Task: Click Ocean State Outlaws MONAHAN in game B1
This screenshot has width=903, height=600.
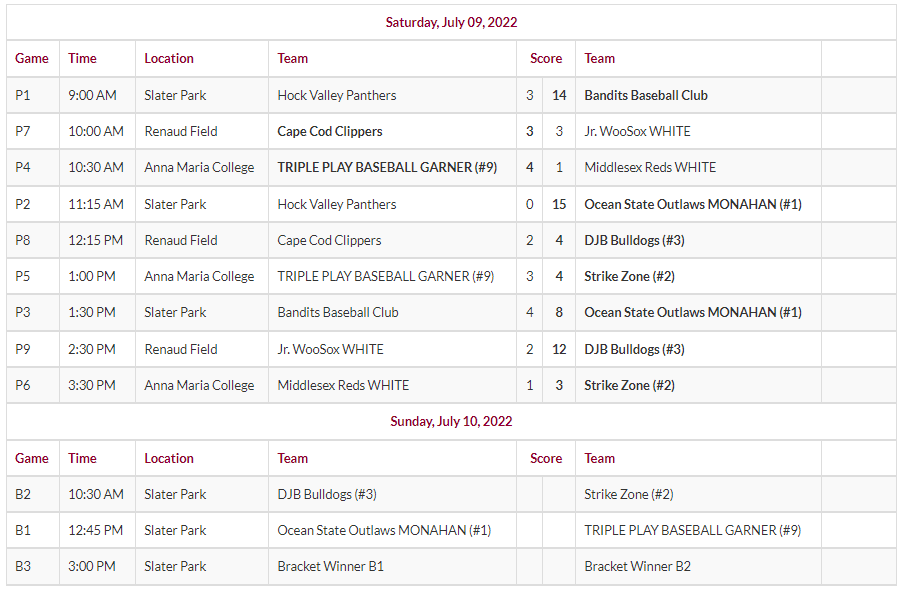Action: 384,530
